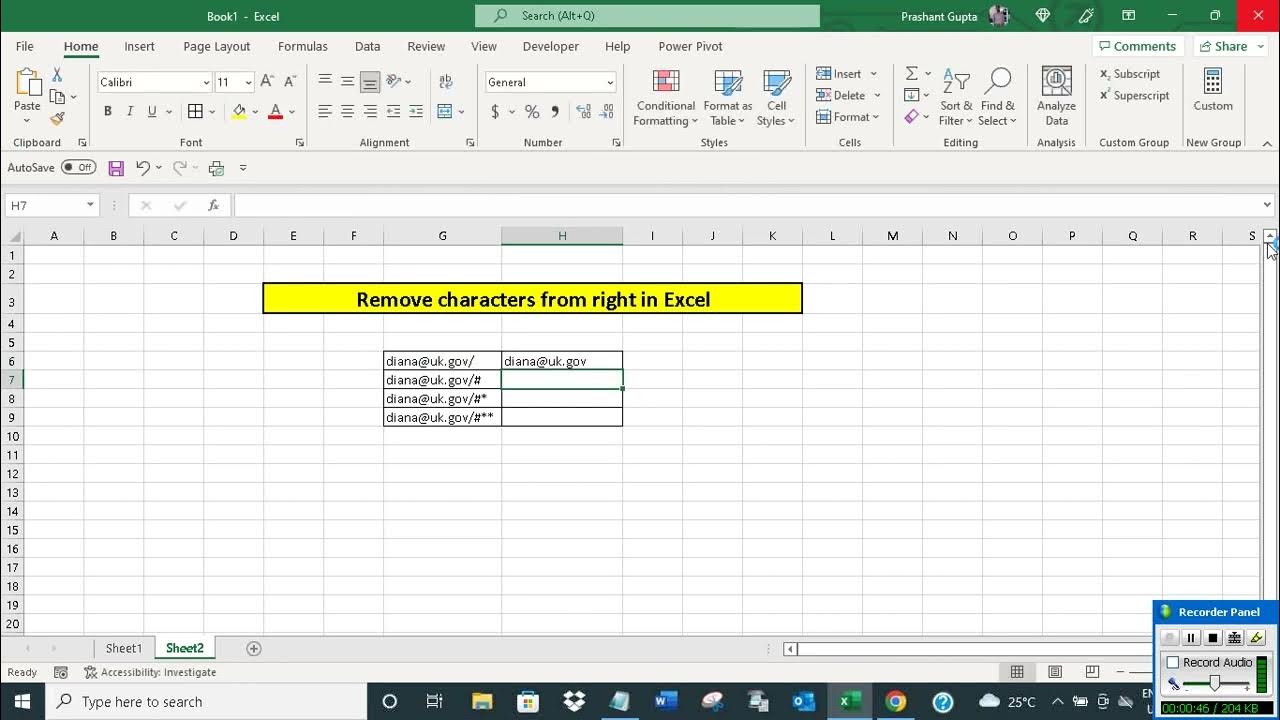
Task: Expand the Name Box dropdown
Action: (90, 205)
